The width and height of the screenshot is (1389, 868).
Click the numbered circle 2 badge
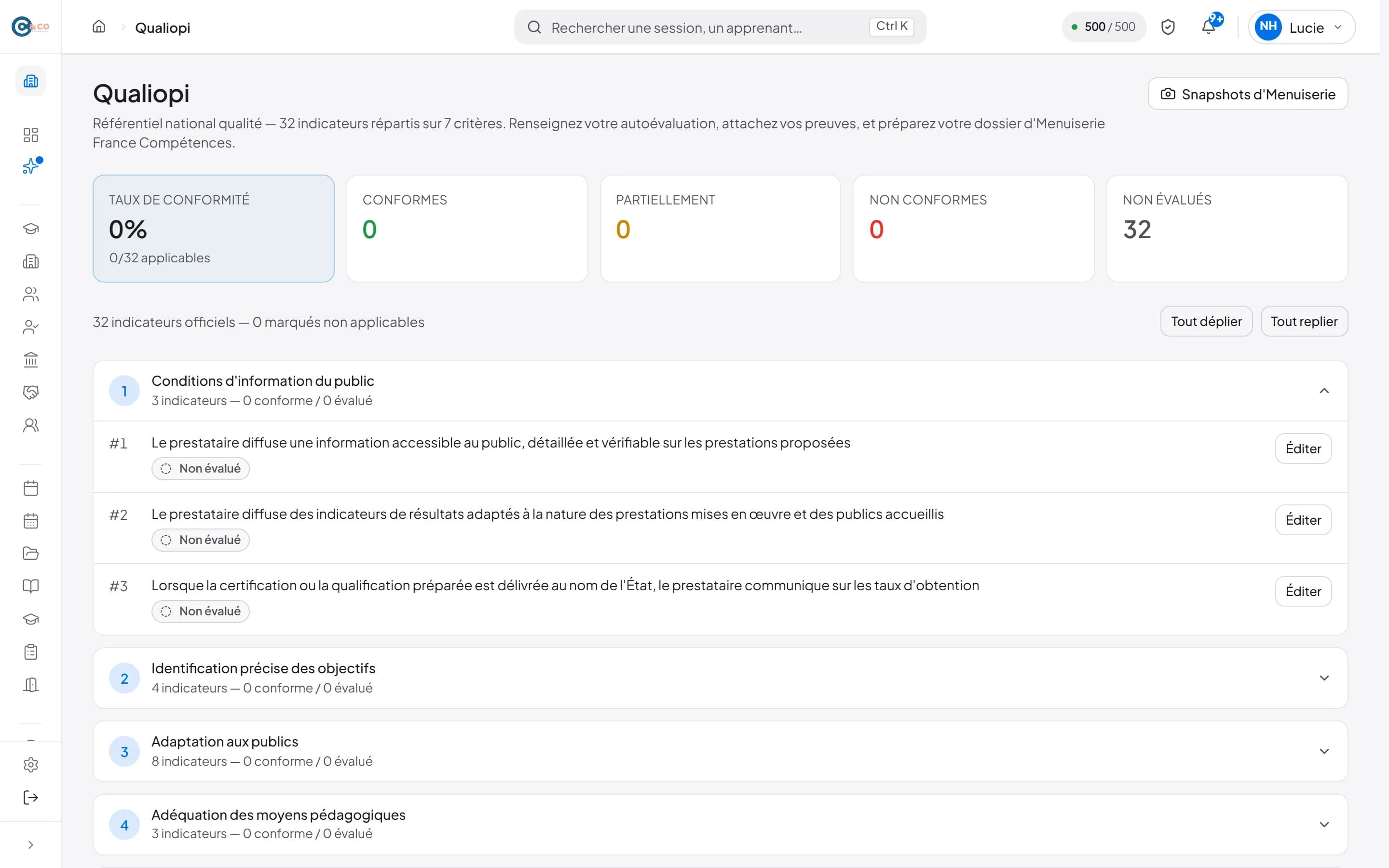pyautogui.click(x=124, y=678)
